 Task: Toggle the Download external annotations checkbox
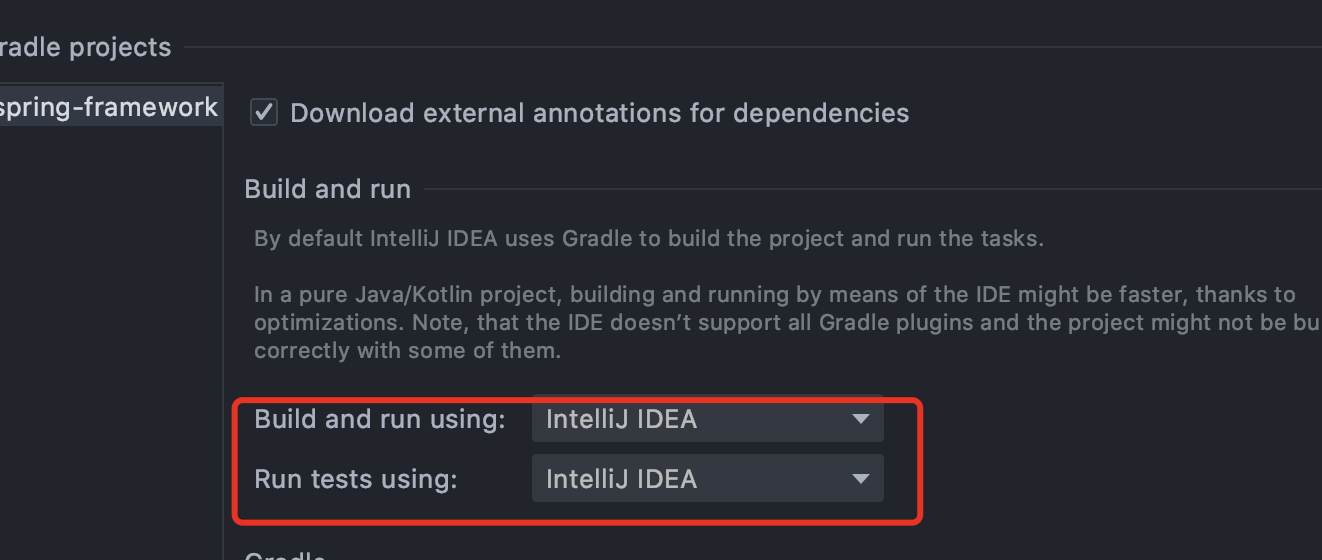tap(264, 113)
